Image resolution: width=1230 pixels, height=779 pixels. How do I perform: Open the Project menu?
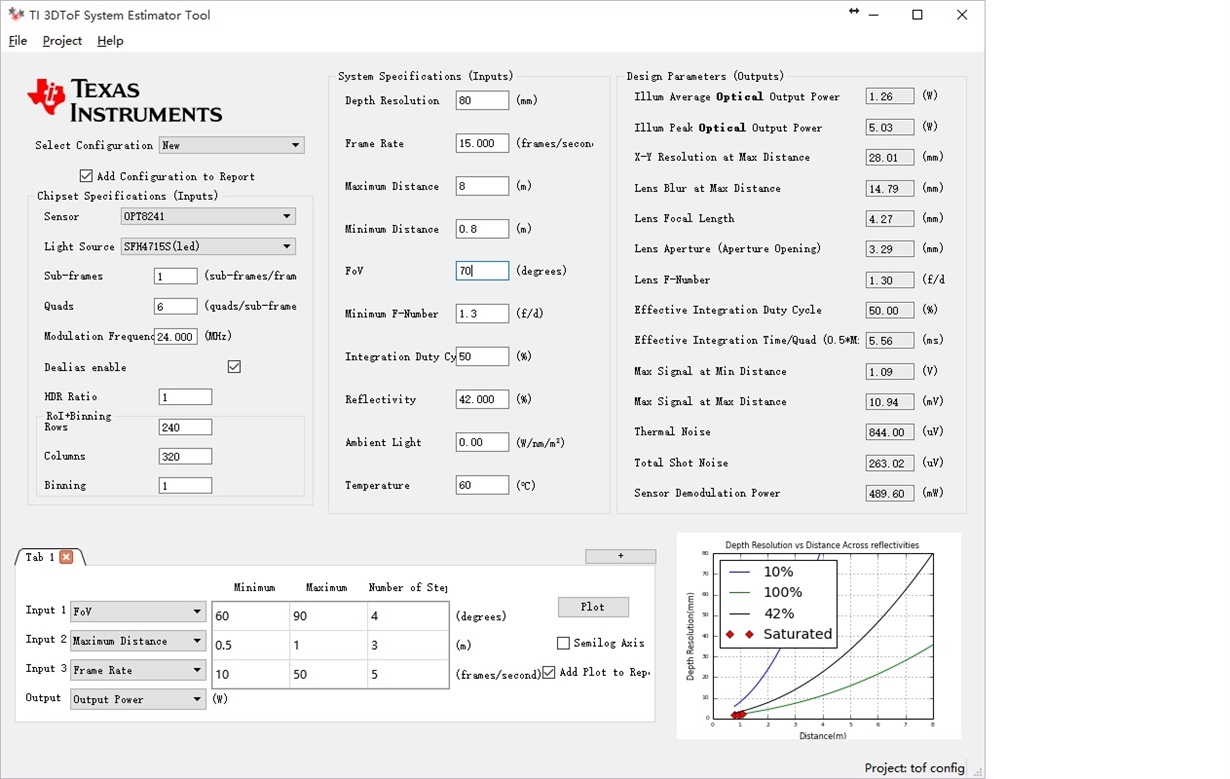point(62,41)
